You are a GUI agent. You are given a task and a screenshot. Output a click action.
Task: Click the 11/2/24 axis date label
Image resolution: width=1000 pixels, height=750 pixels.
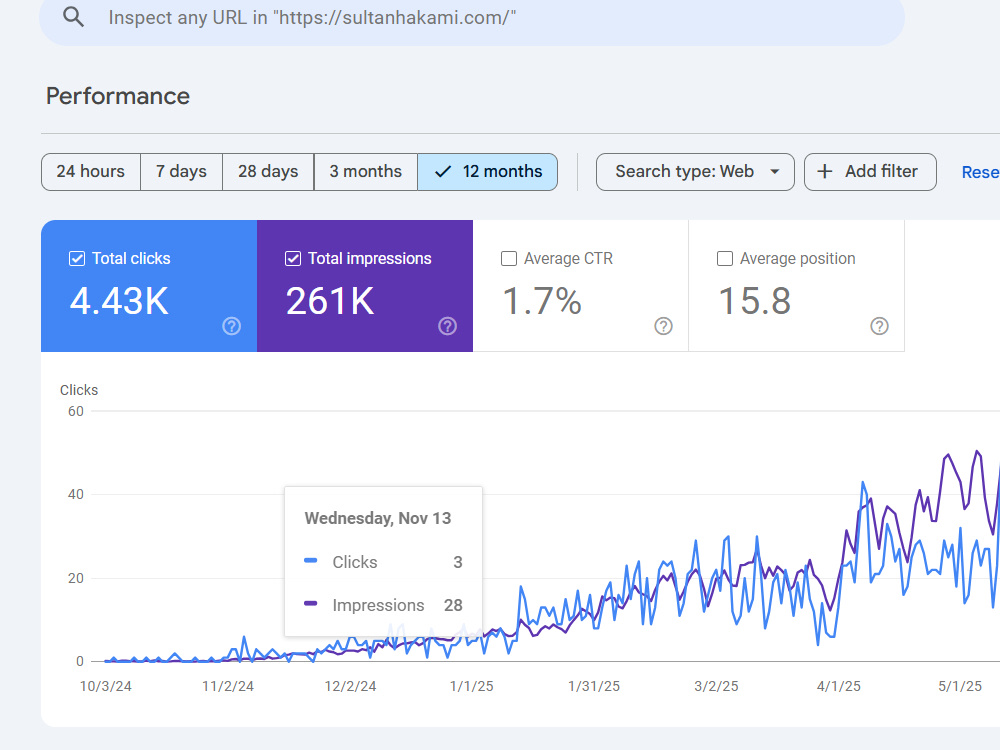click(x=228, y=686)
